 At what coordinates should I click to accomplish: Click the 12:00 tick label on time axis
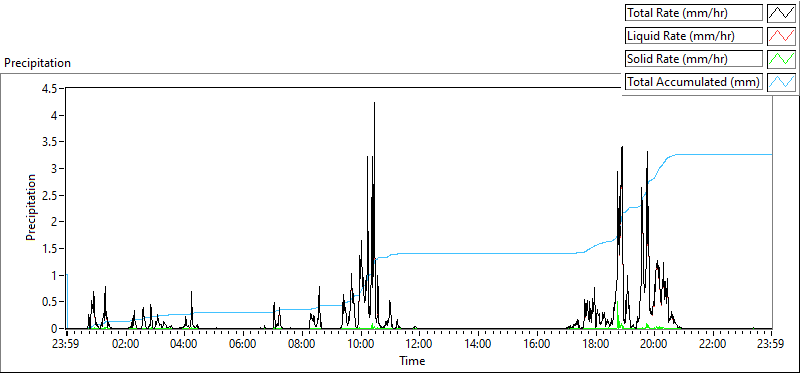coord(419,343)
